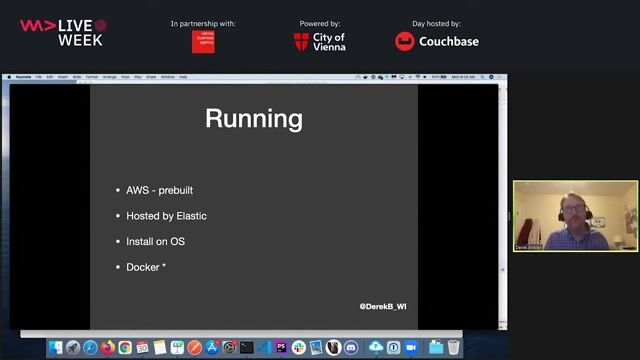Click the Spotlight search magnifier in menu bar
640x360 pixels.
click(482, 77)
